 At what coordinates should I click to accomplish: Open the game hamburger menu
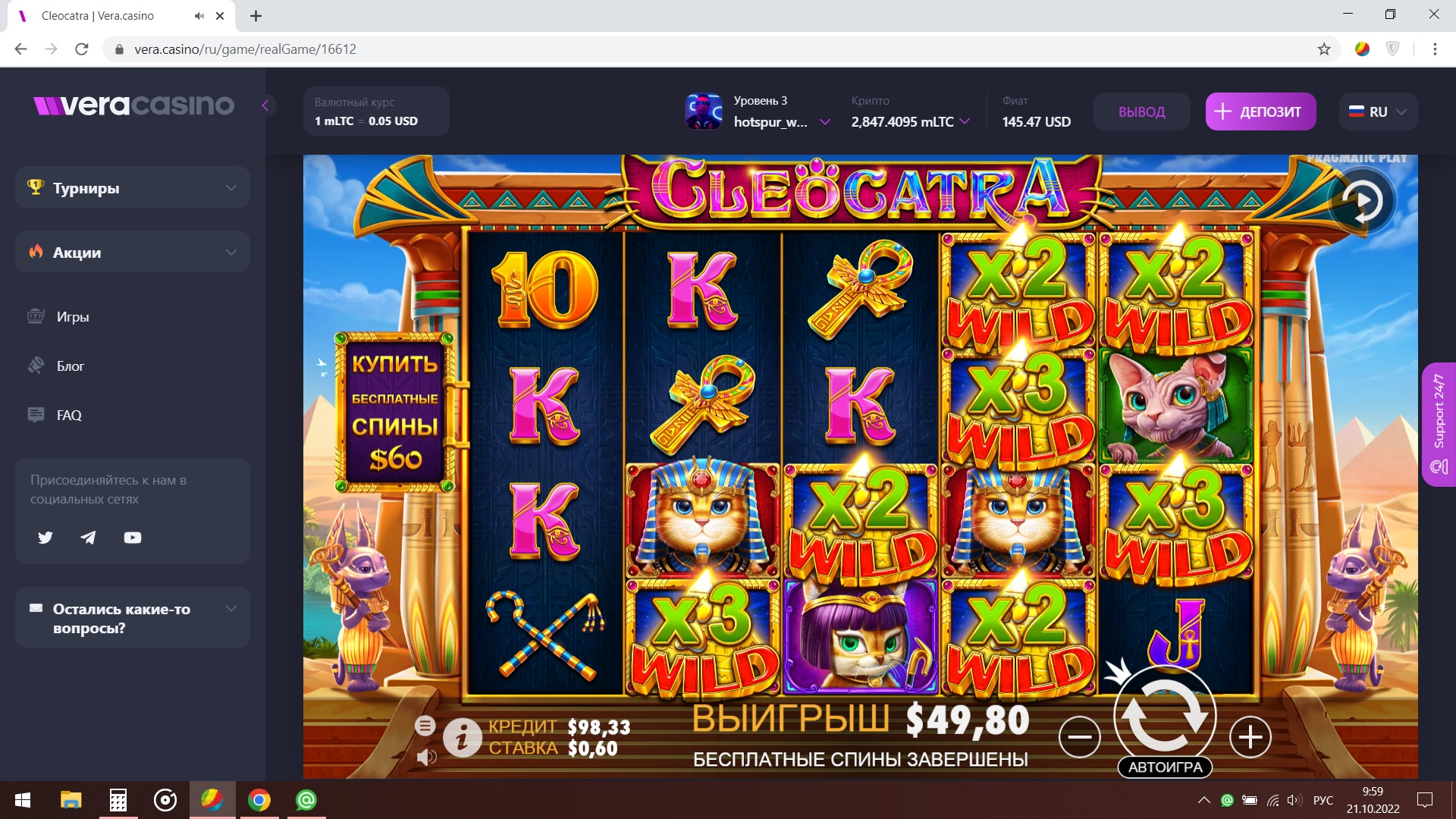coord(425,726)
